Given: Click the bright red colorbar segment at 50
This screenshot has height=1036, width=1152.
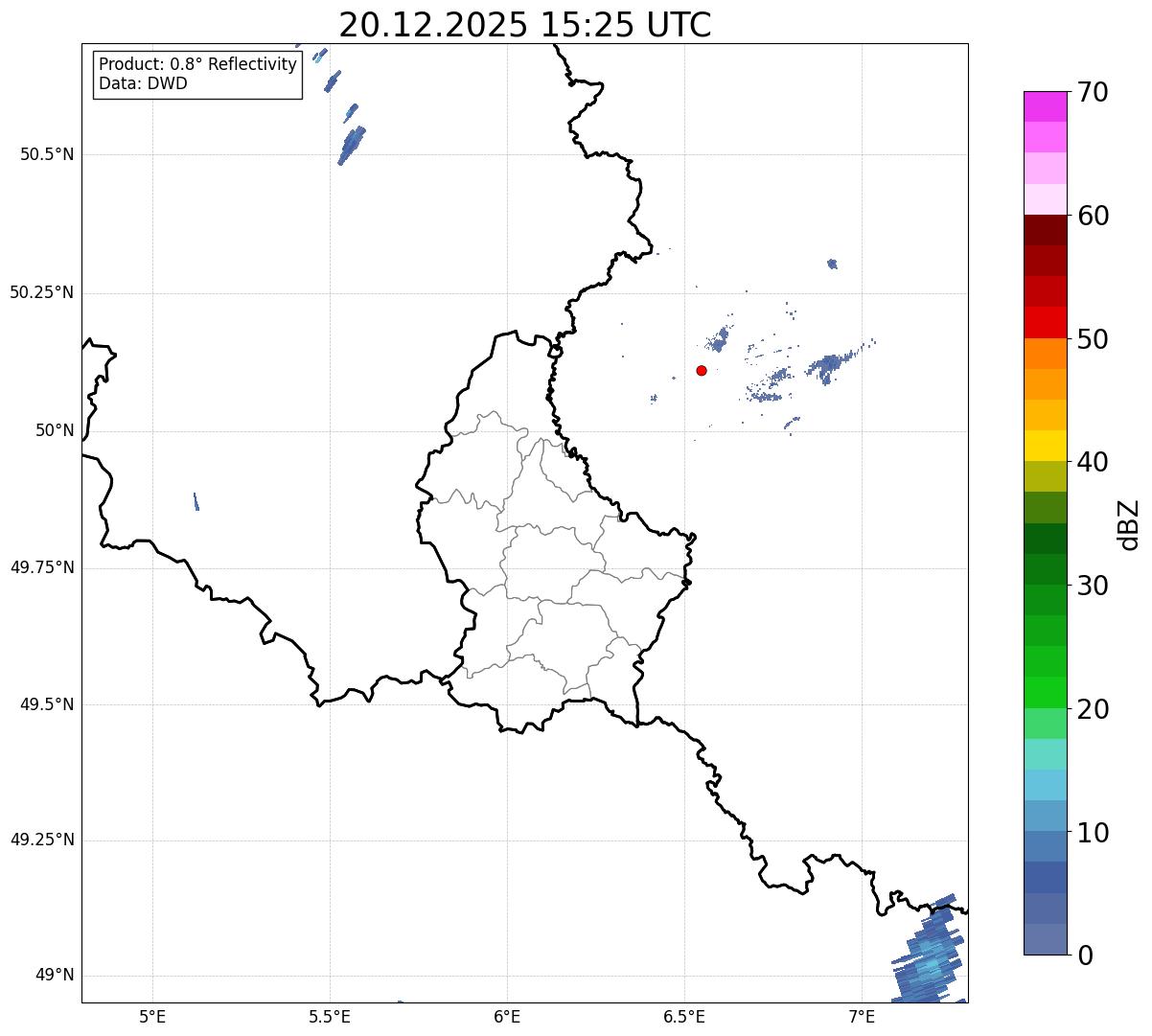Looking at the screenshot, I should (1045, 322).
